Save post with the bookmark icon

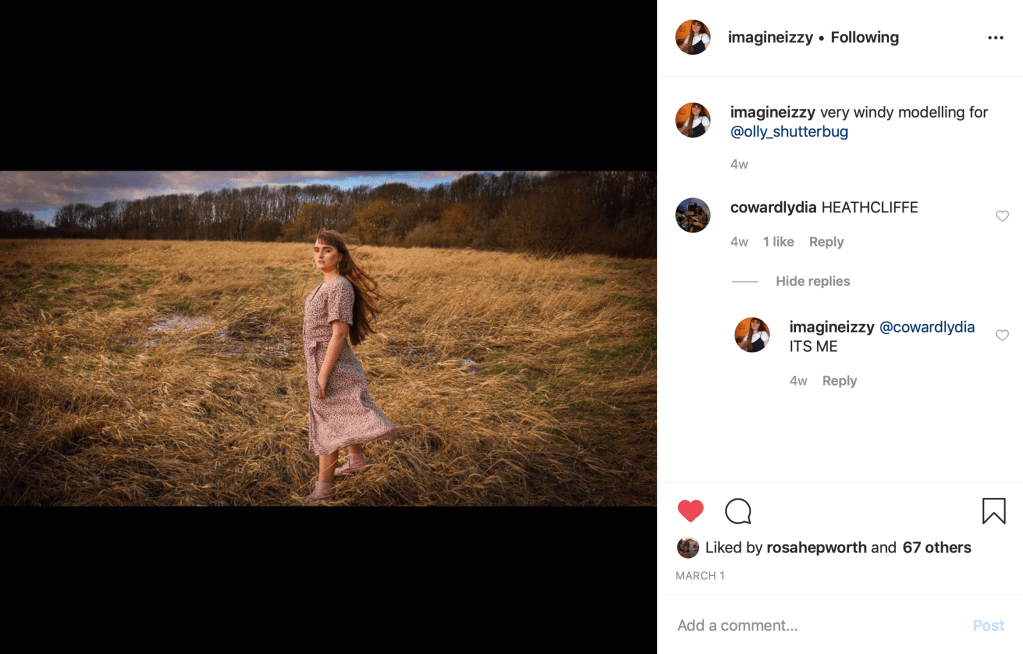[x=993, y=512]
